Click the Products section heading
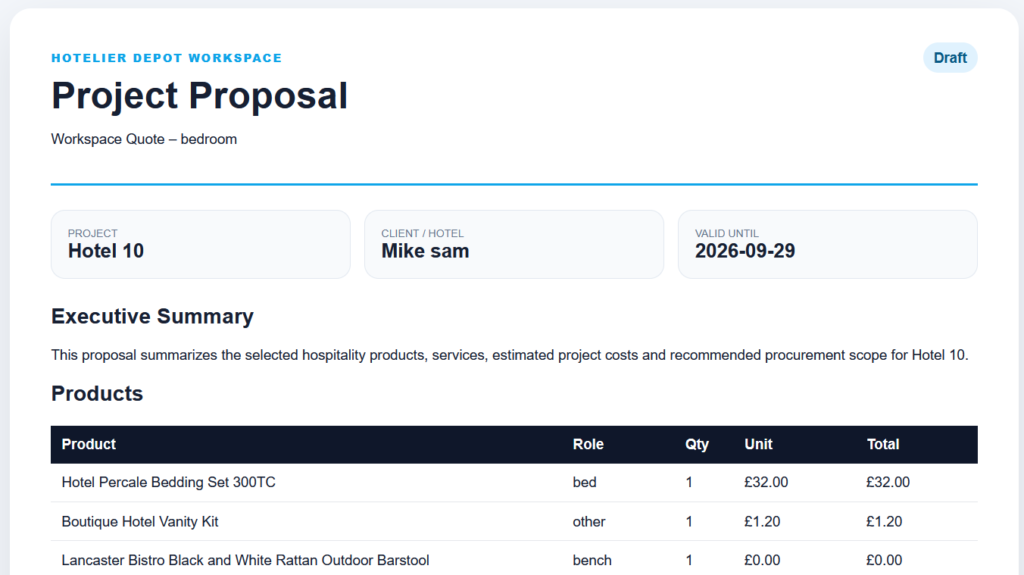This screenshot has width=1024, height=575. (97, 393)
